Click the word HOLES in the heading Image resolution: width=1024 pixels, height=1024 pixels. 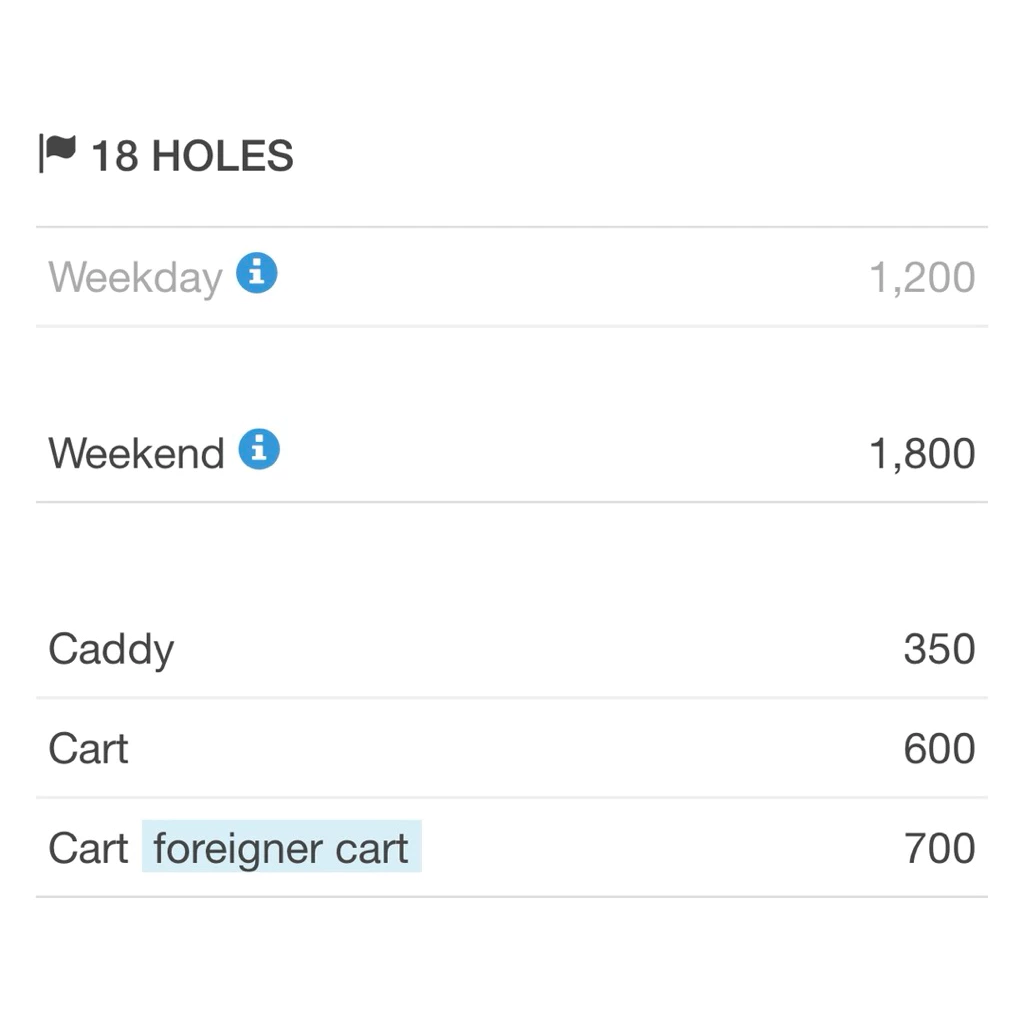tap(223, 156)
